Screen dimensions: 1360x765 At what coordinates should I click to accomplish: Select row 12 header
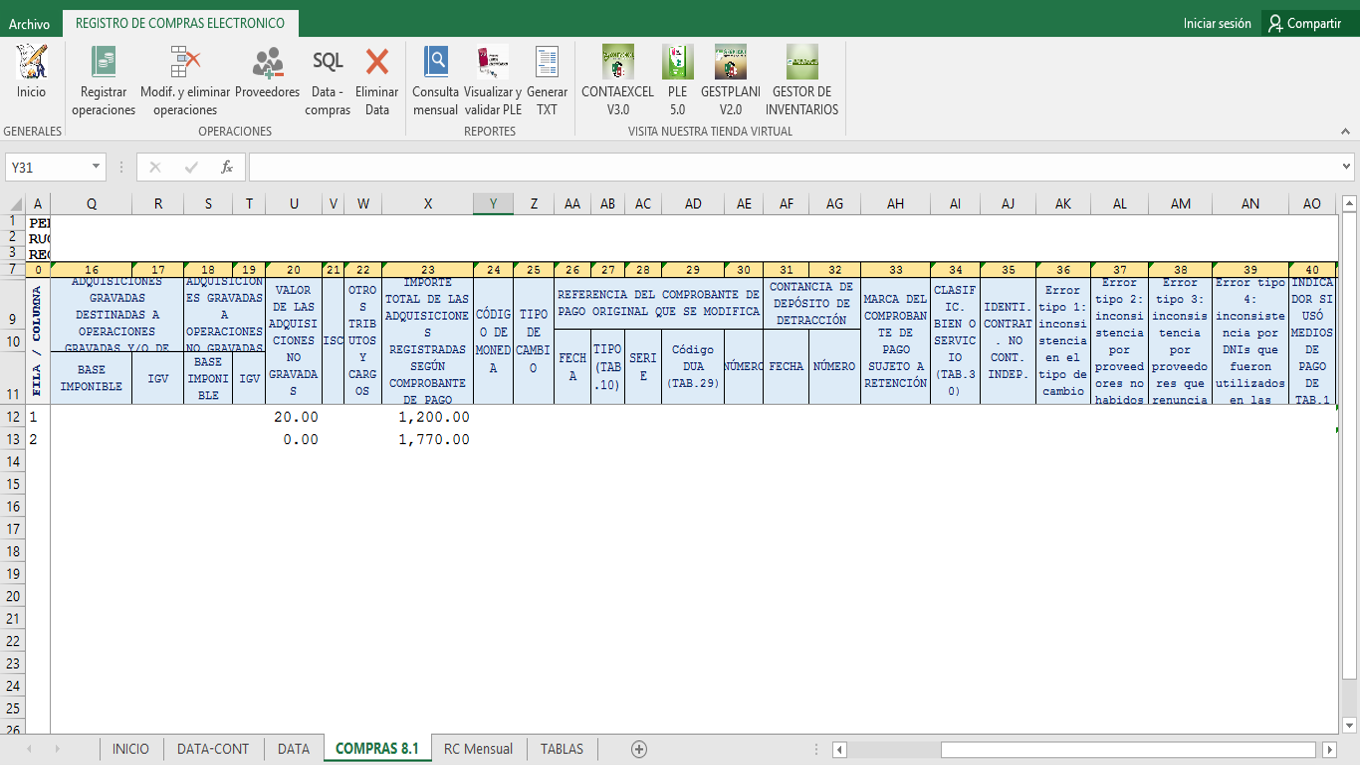[x=13, y=417]
